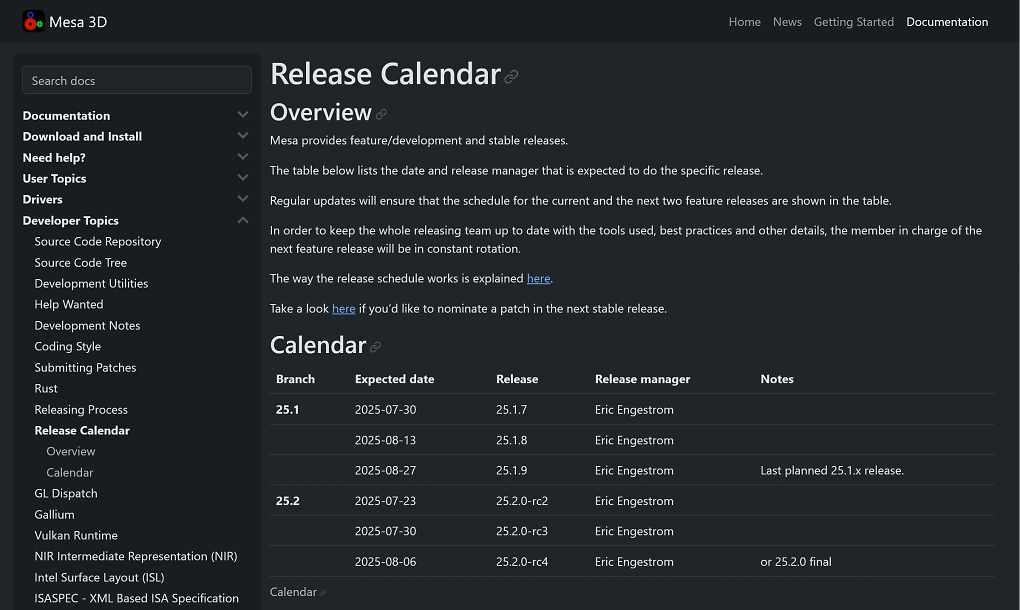Open GL Dispatch page
The height and width of the screenshot is (610, 1020).
[x=66, y=494]
